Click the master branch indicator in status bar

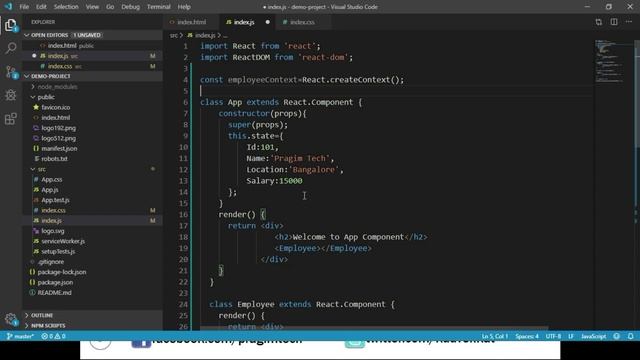(20, 336)
